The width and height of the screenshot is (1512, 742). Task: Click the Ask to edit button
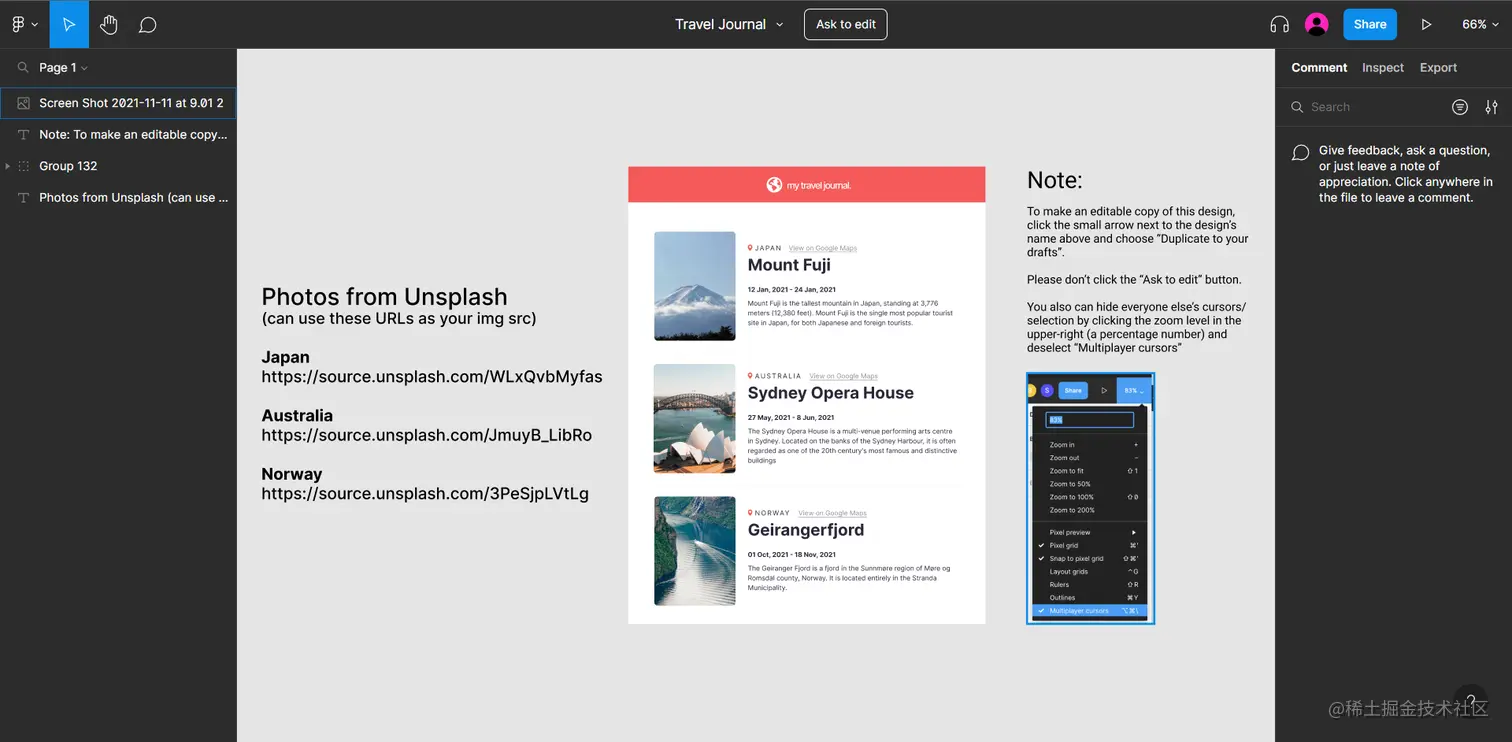(846, 24)
